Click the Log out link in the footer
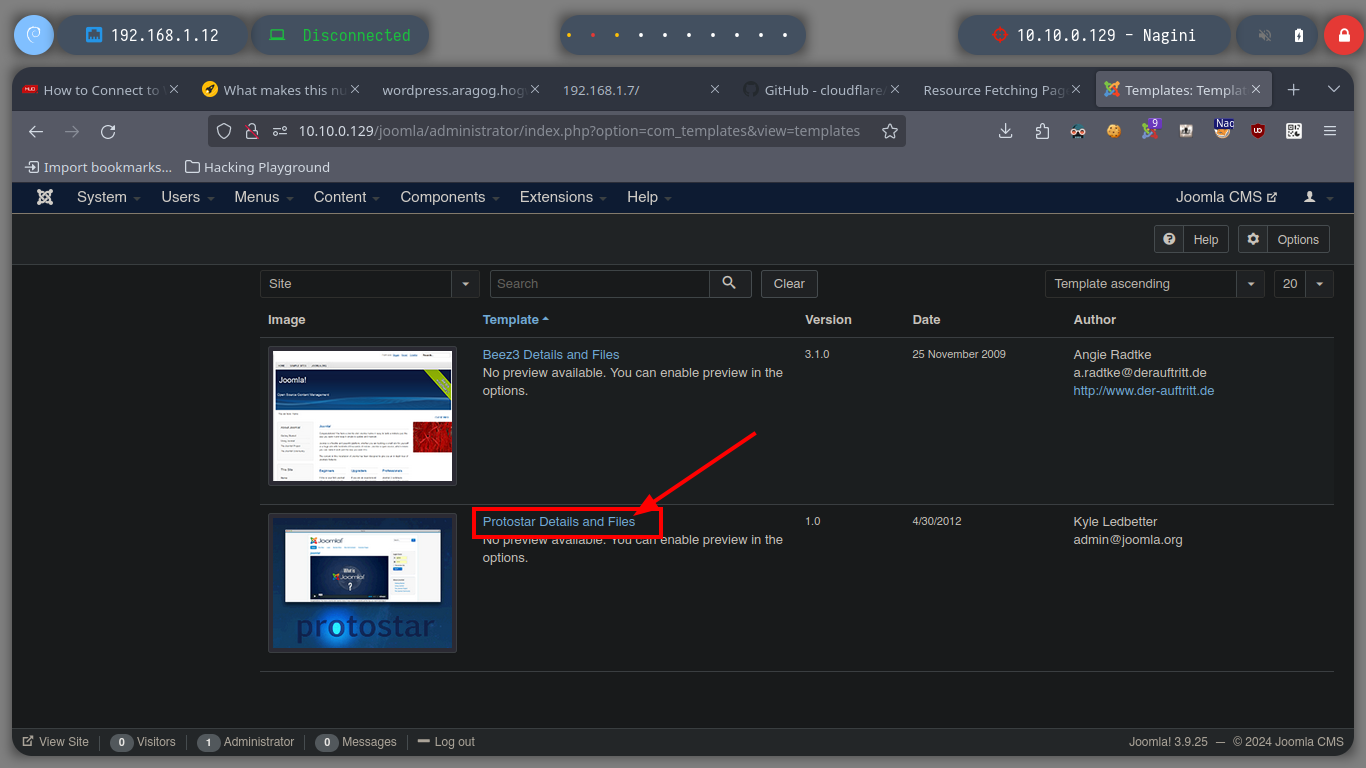The width and height of the screenshot is (1366, 768). [x=446, y=742]
